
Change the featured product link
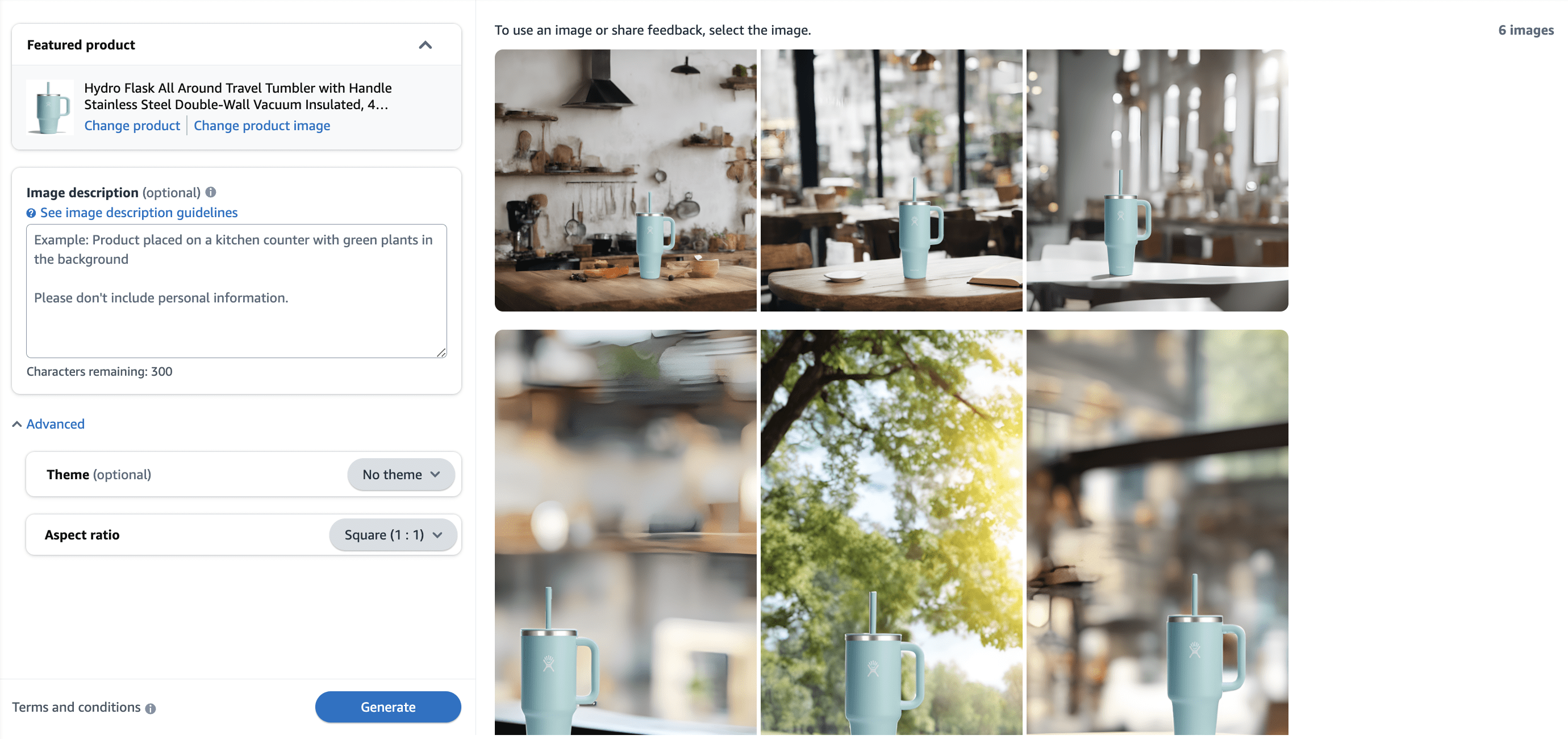tap(132, 125)
